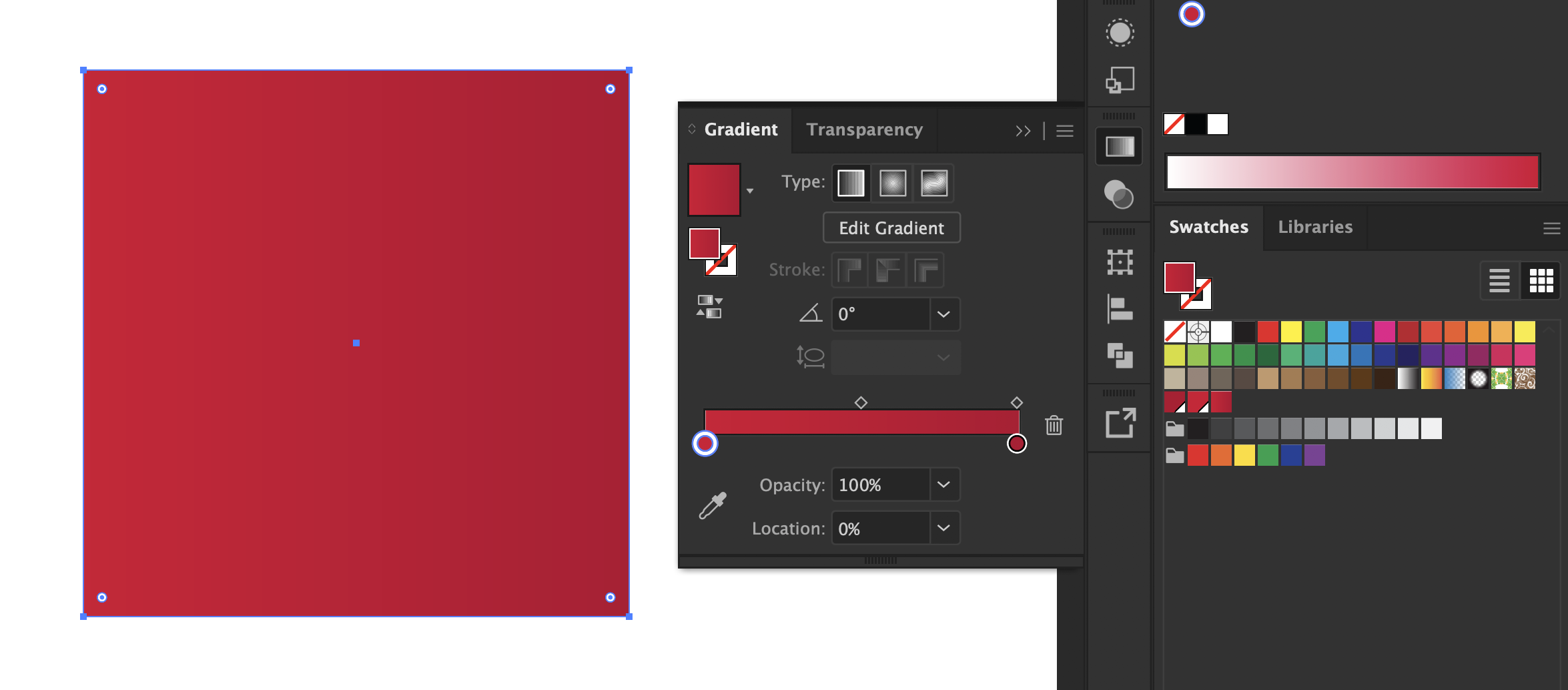The image size is (1568, 690).
Task: Switch Swatches panel to list view
Action: pos(1499,280)
